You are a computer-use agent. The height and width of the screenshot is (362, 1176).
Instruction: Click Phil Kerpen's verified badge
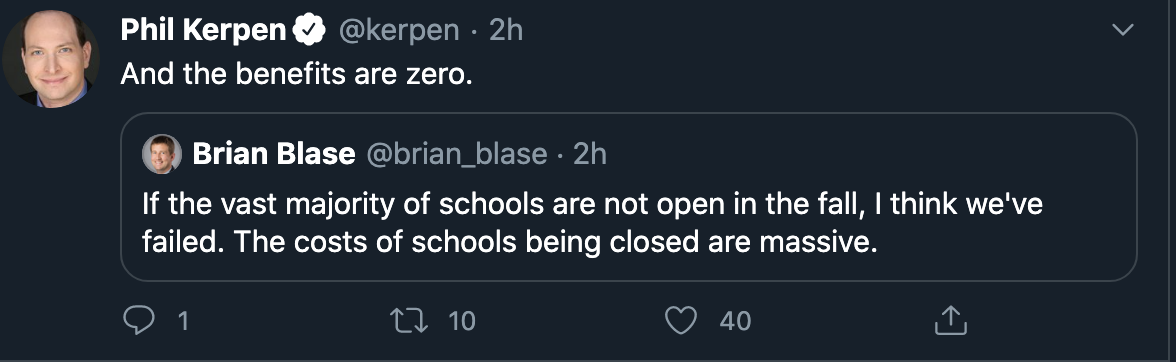point(309,31)
